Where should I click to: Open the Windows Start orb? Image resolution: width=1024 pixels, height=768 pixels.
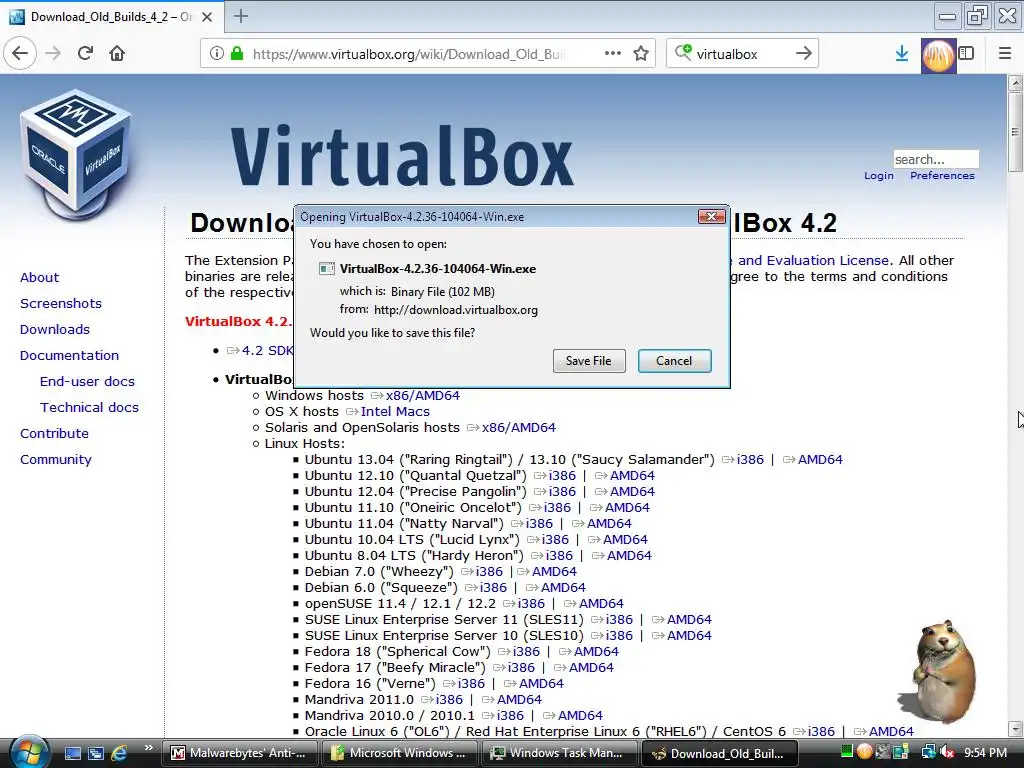point(29,752)
